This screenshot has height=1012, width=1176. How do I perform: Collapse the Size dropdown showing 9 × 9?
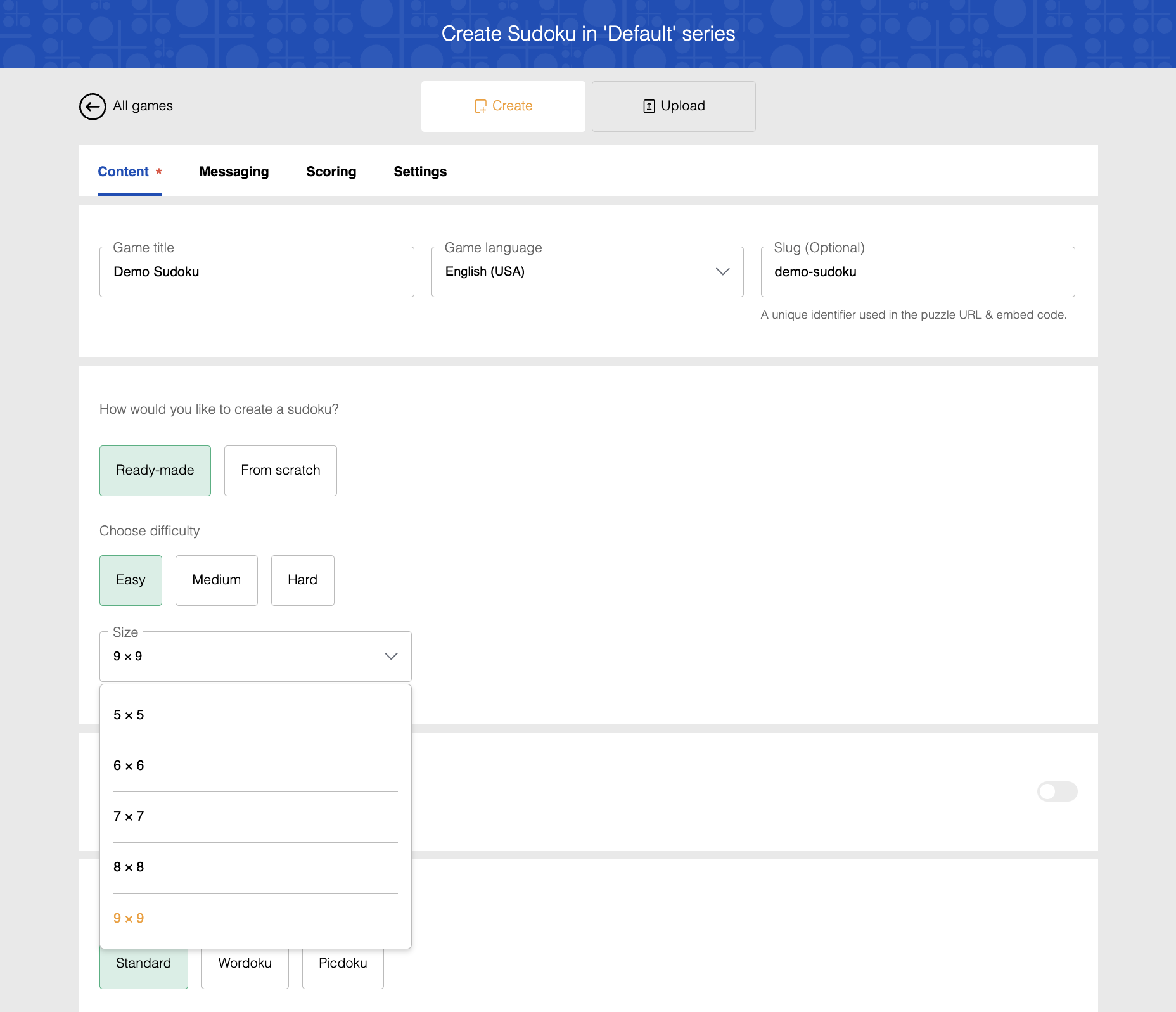pos(255,657)
